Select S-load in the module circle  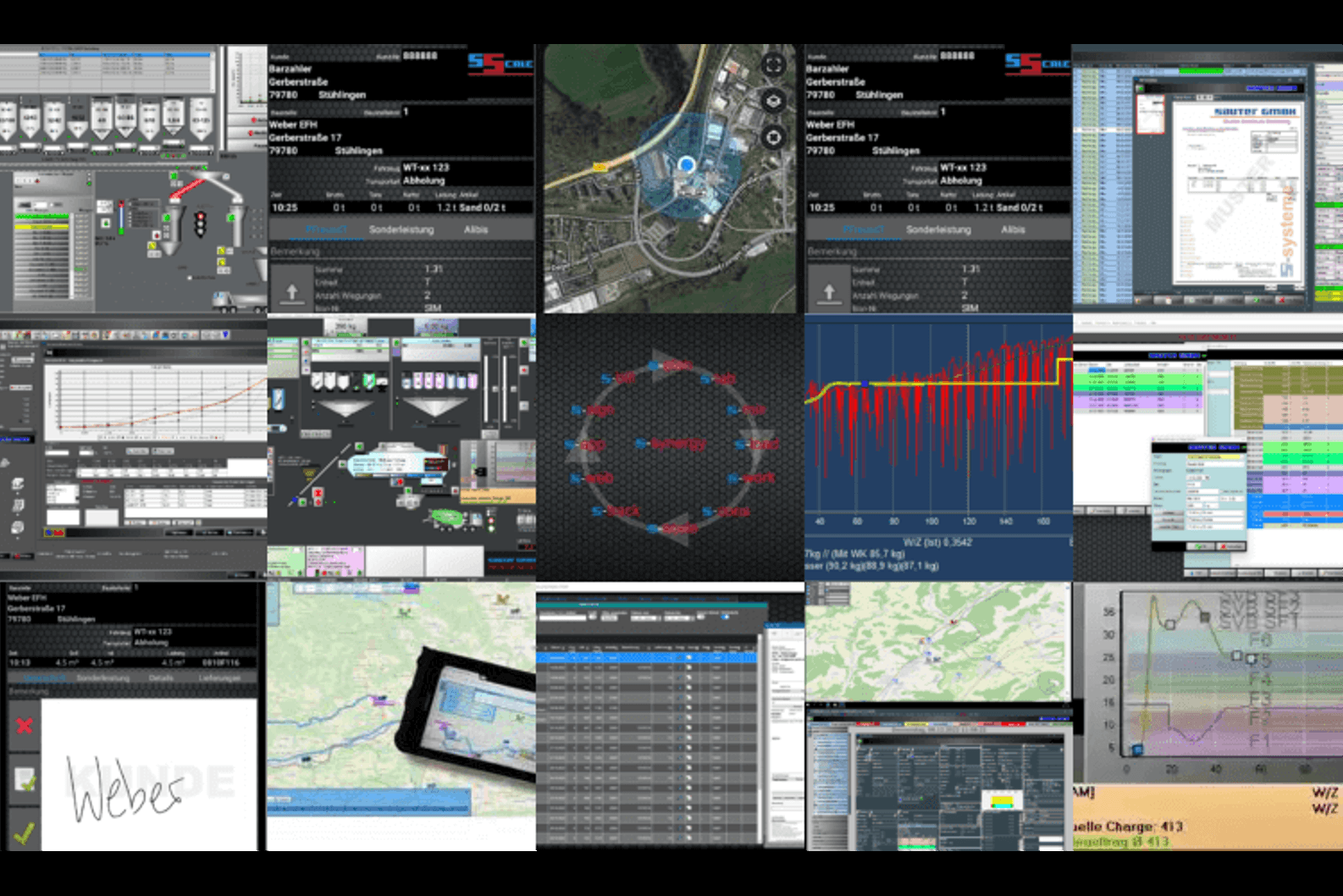coord(757,444)
